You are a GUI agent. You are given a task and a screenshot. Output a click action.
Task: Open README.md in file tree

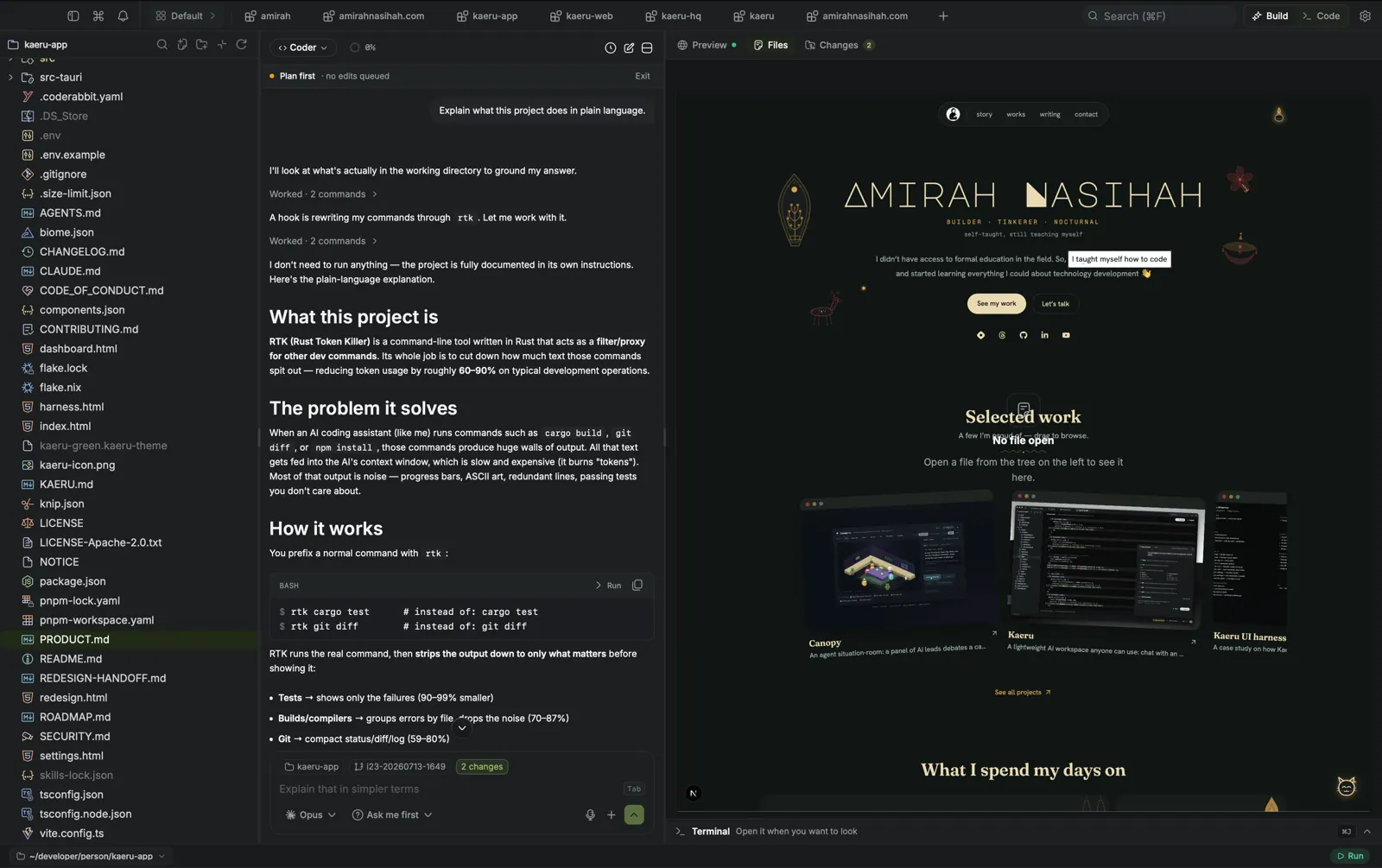[x=130, y=659]
